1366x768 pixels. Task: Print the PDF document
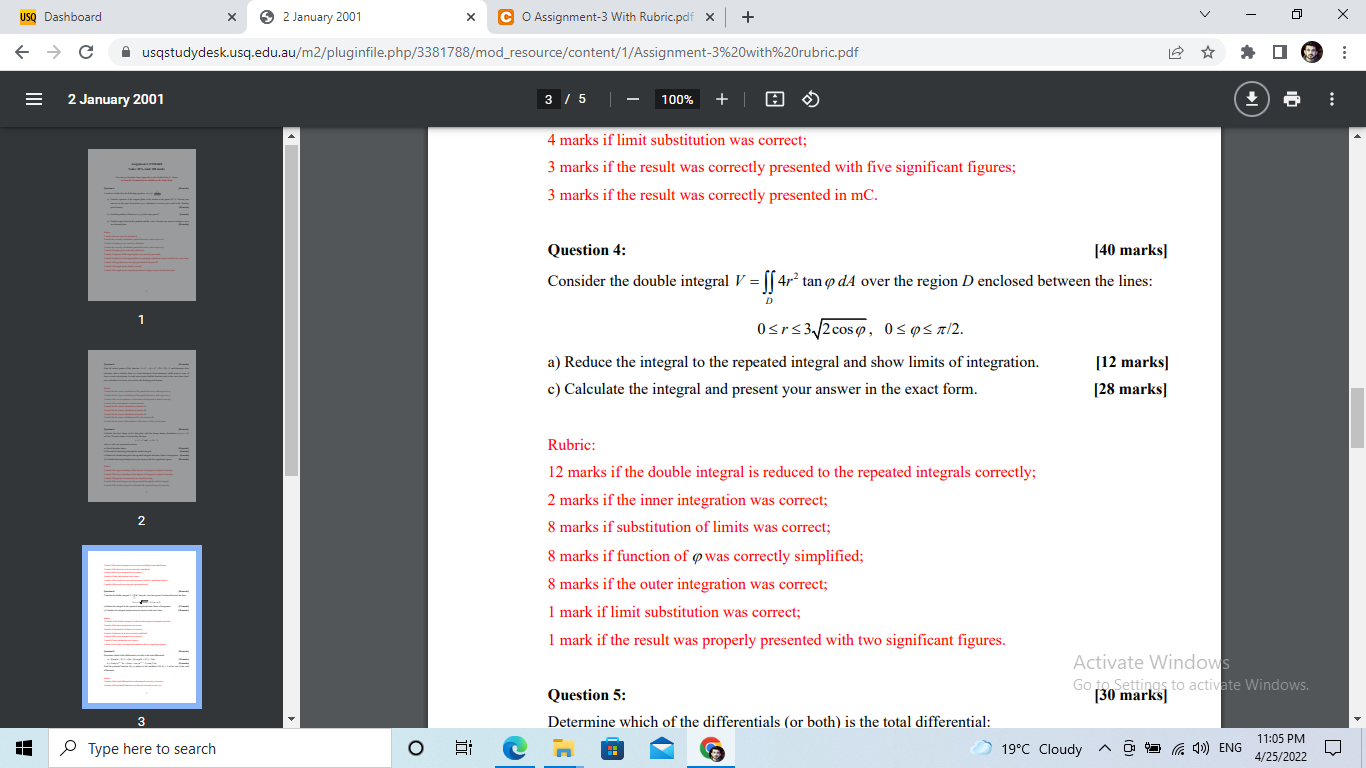(1292, 99)
